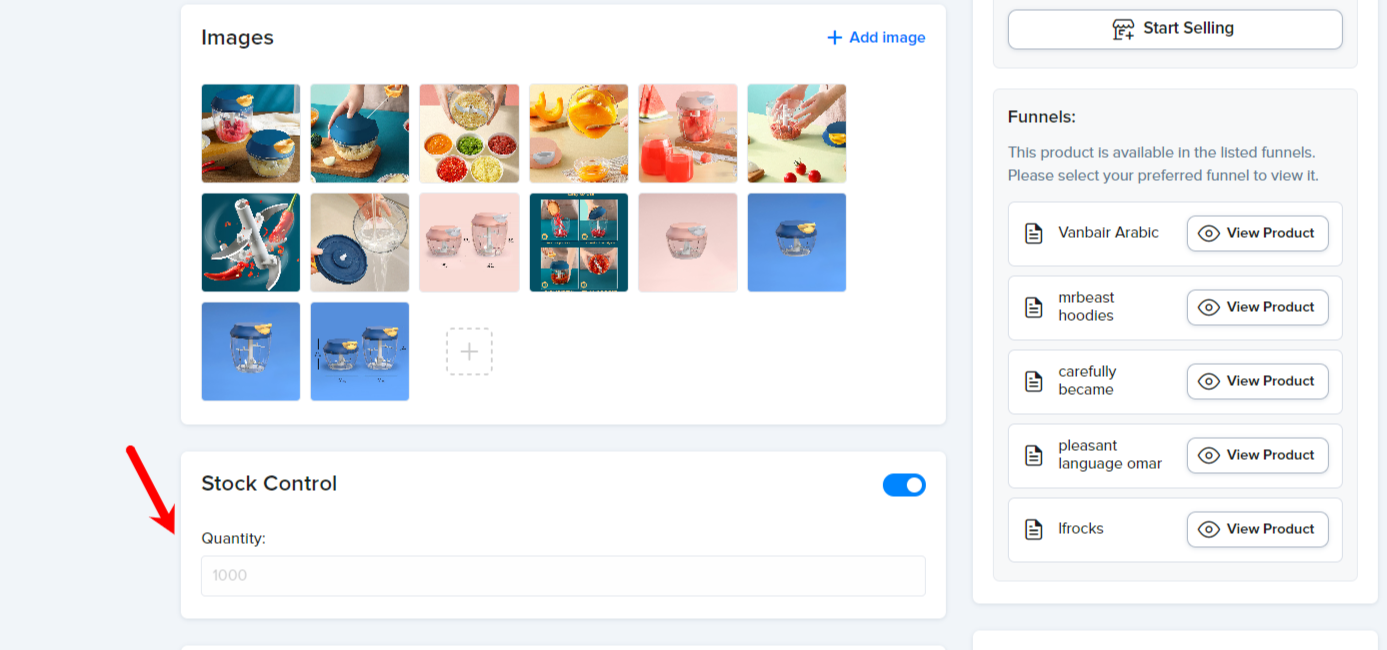Click the document icon beside pleasant language omar

[x=1034, y=455]
